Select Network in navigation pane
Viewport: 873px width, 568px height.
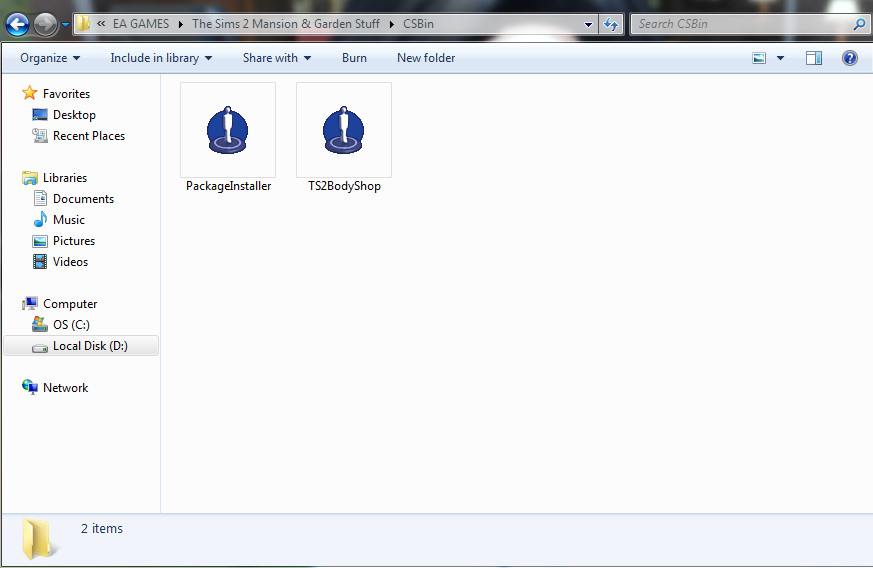coord(65,388)
